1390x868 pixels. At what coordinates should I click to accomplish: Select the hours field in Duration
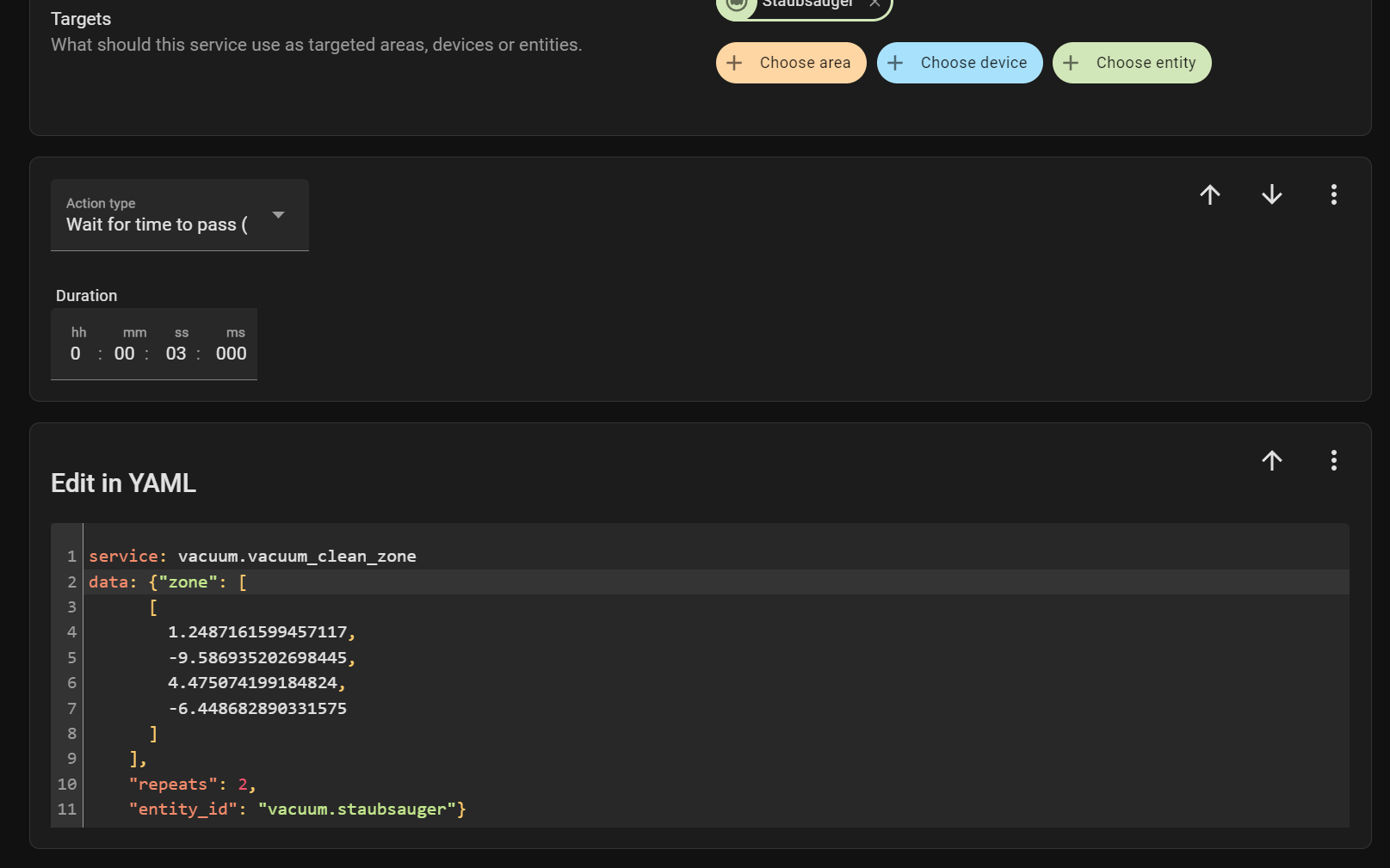[x=76, y=353]
